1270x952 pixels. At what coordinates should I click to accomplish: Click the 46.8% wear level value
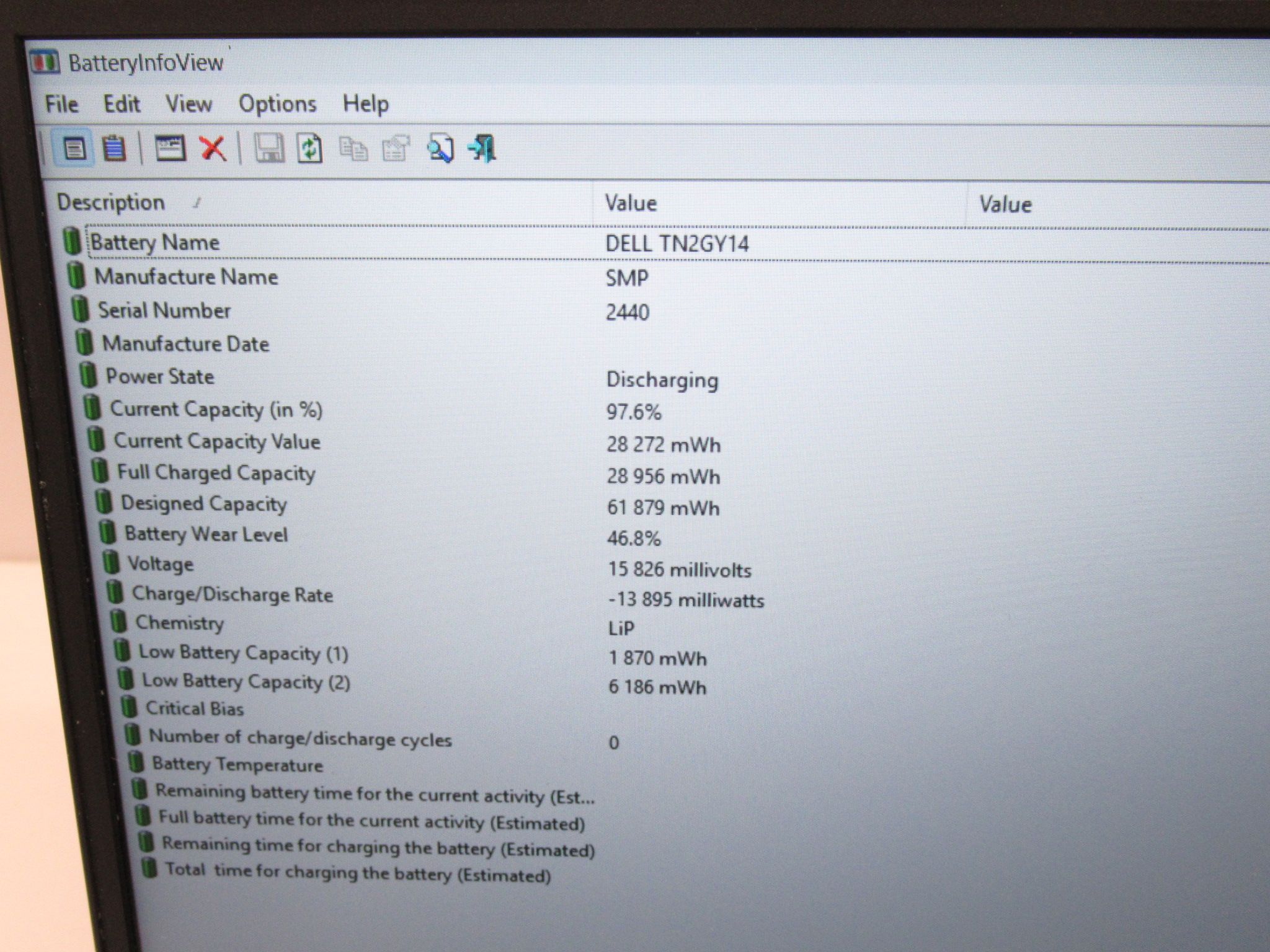[634, 538]
